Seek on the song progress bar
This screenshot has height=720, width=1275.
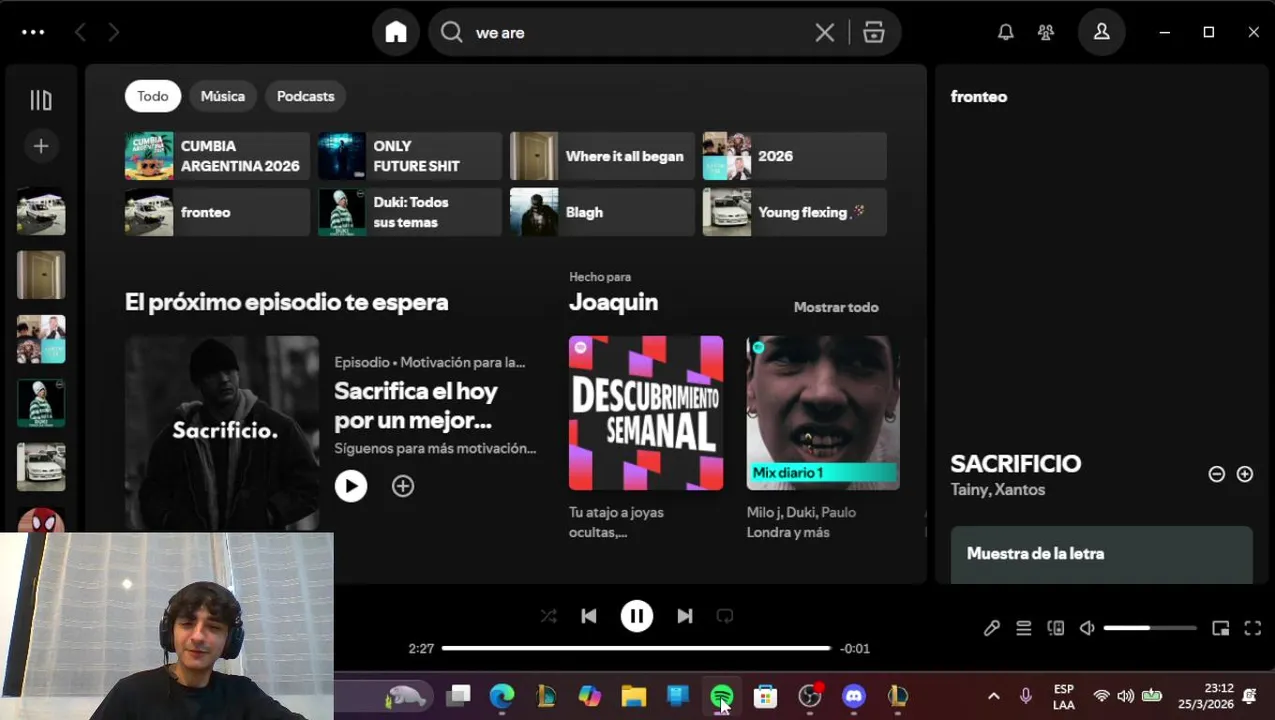pyautogui.click(x=636, y=648)
